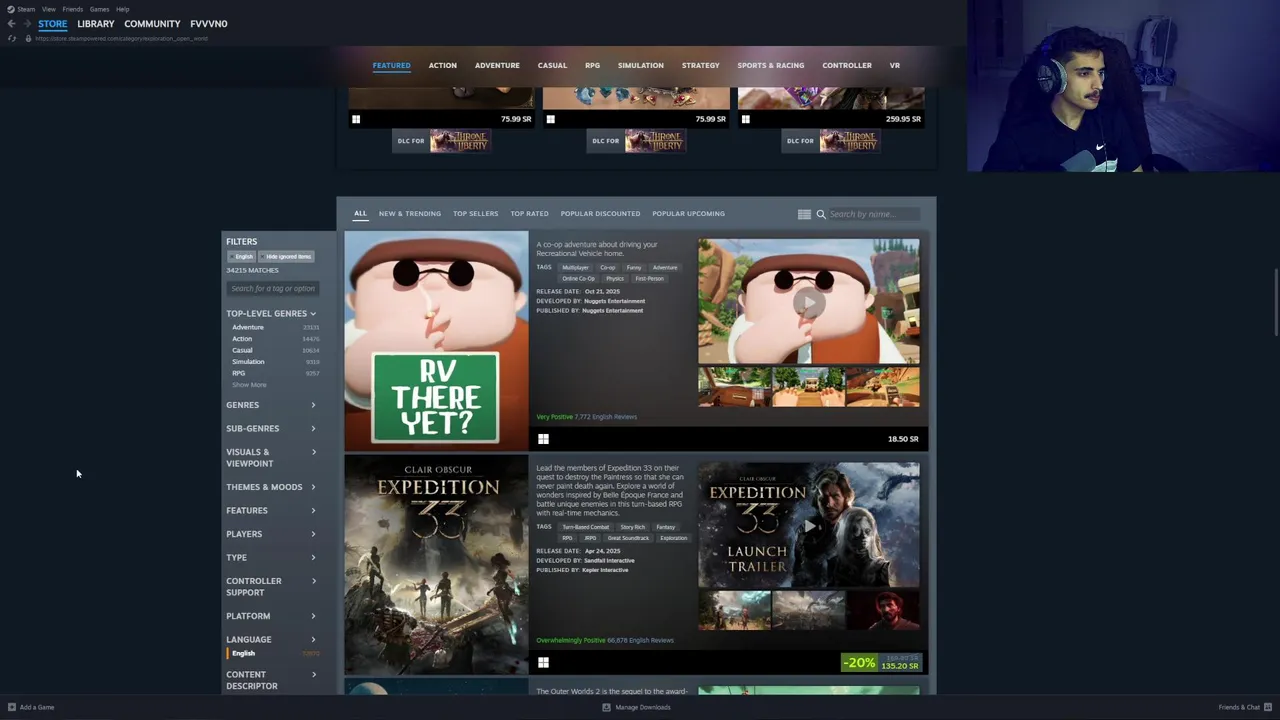Open the Sports & Racing category
1280x720 pixels.
tap(770, 65)
